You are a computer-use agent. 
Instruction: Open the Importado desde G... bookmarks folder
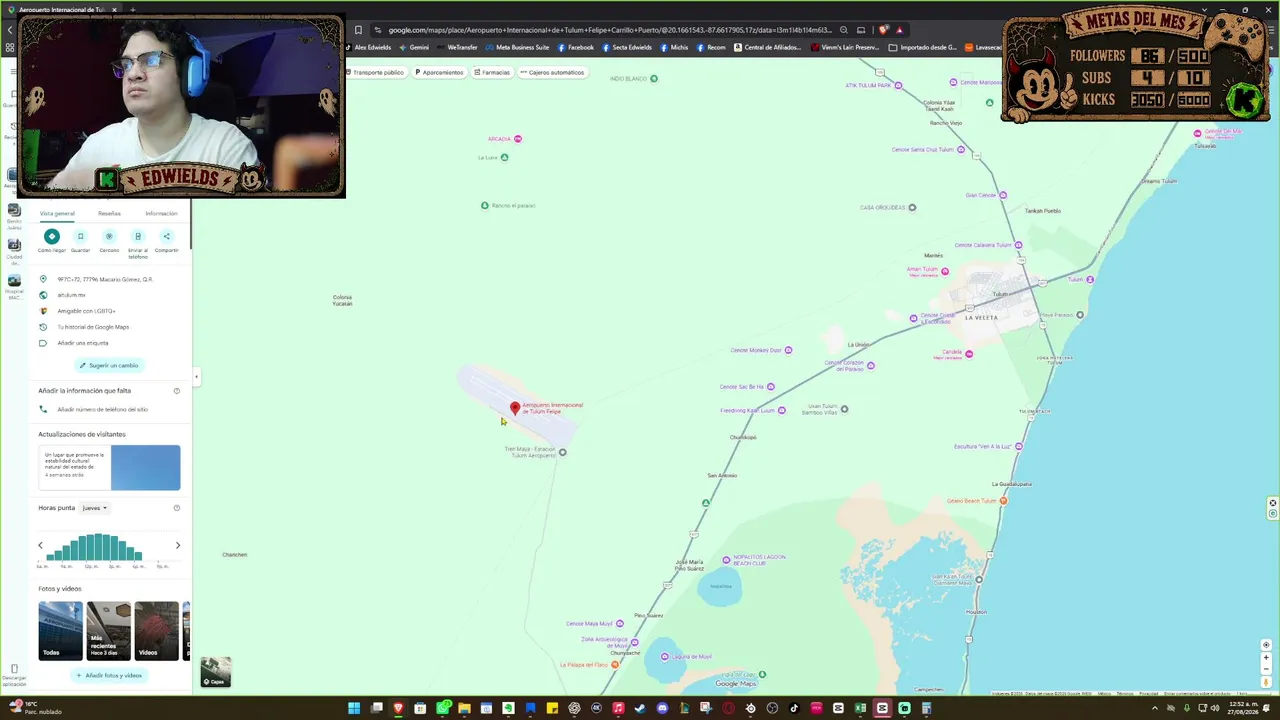923,47
